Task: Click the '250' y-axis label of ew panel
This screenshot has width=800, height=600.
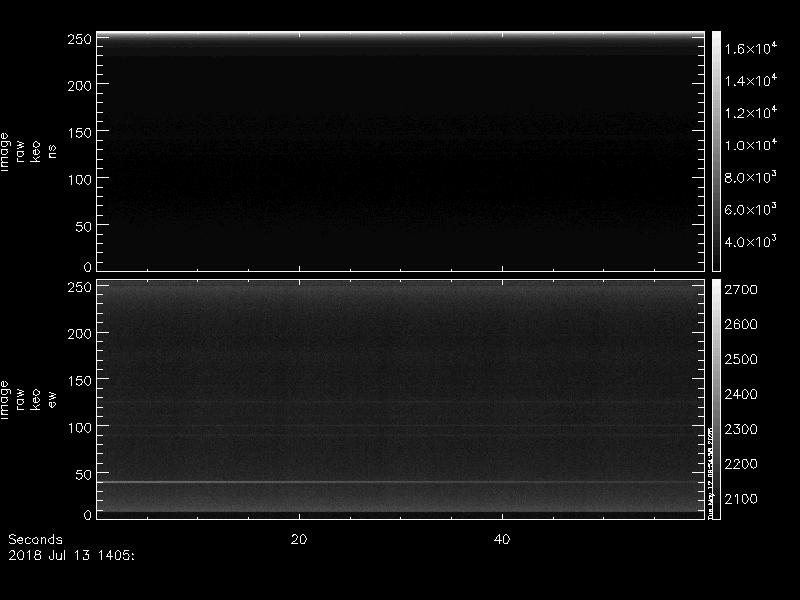Action: pyautogui.click(x=80, y=287)
